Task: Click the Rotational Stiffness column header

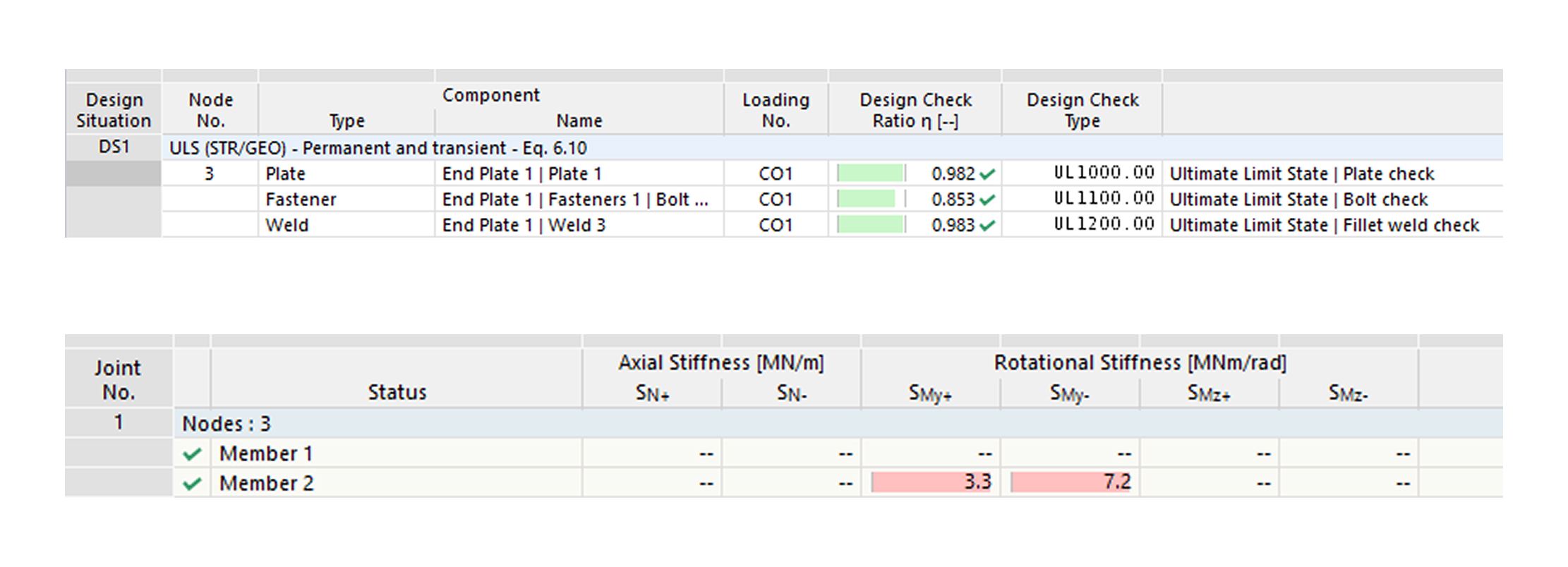Action: click(1140, 362)
